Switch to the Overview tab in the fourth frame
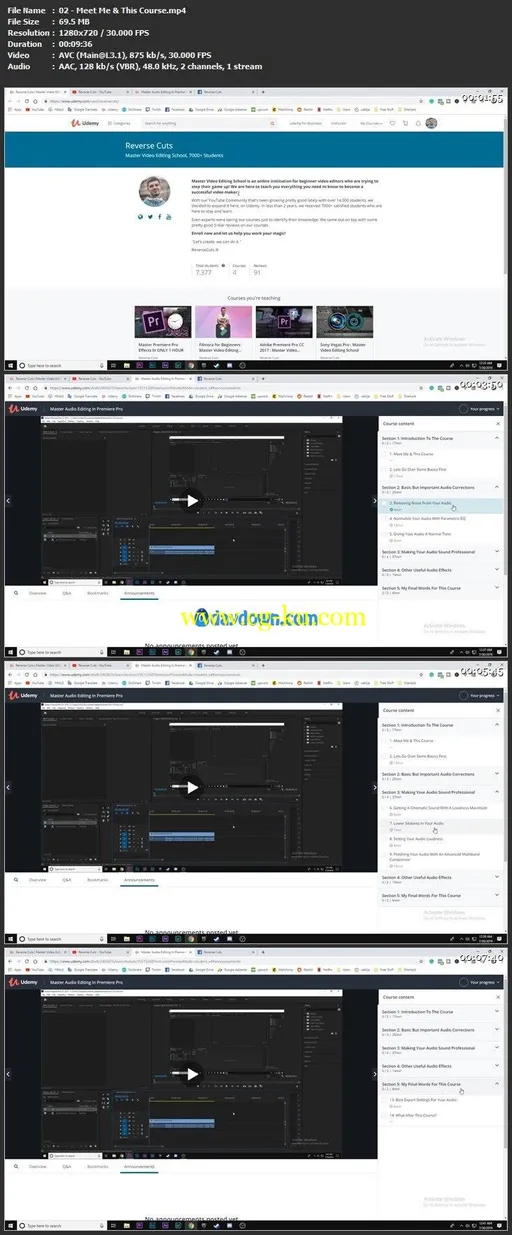The width and height of the screenshot is (512, 1235). (x=38, y=1166)
